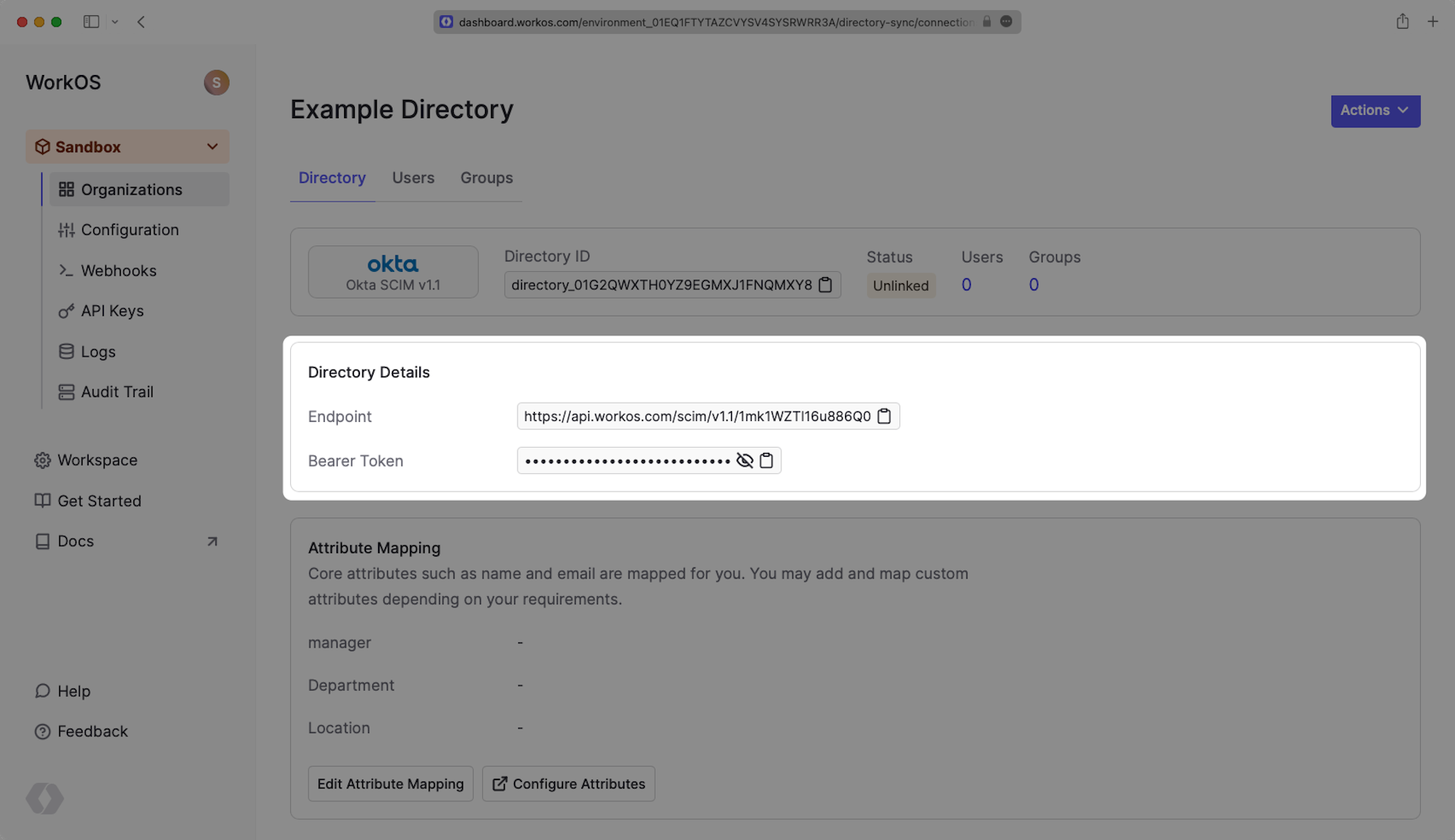Open the Share icon in browser toolbar
Screen dimensions: 1455x840
point(1402,22)
